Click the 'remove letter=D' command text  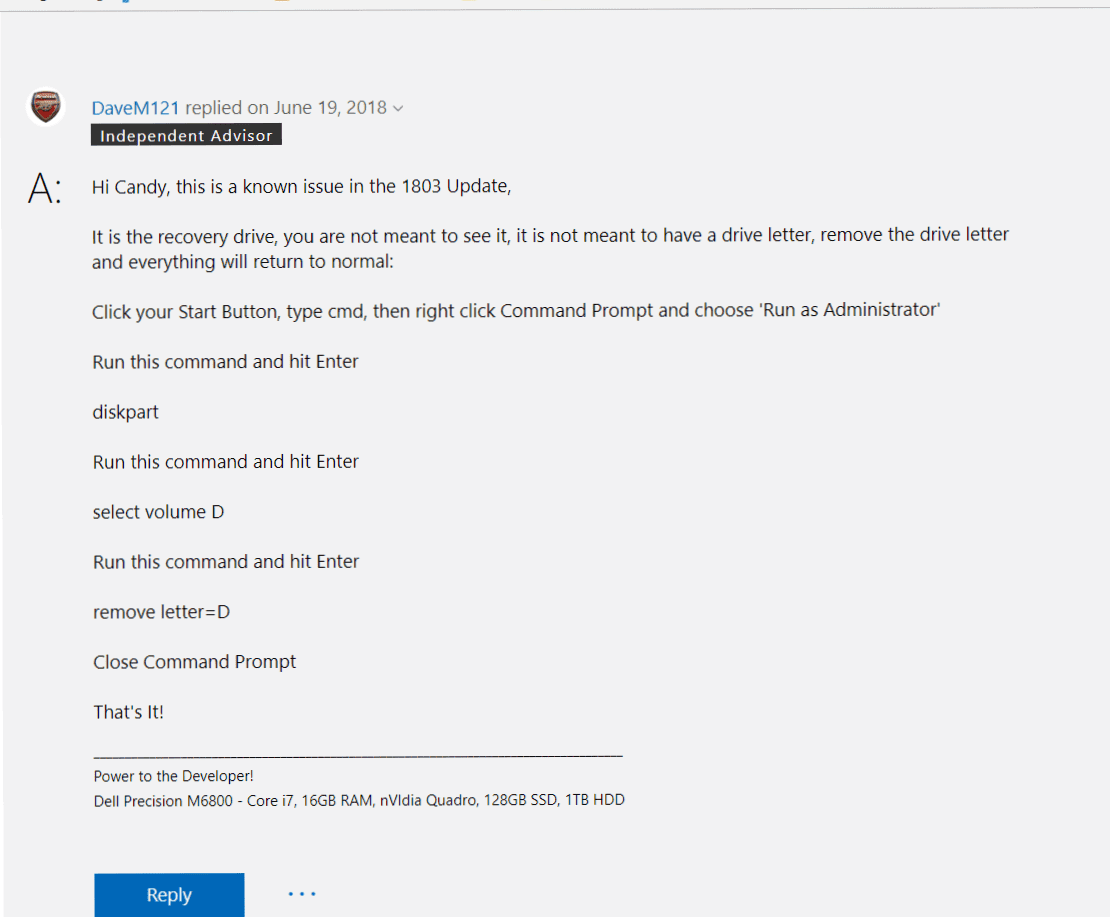(x=161, y=612)
